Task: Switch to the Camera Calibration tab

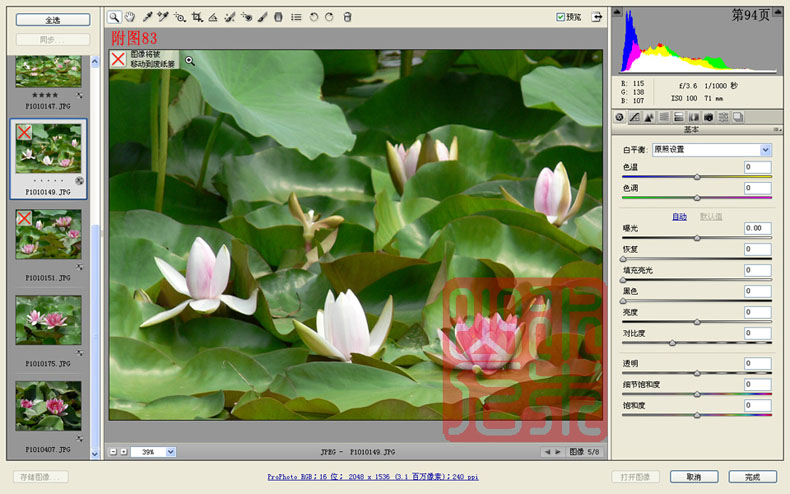Action: (x=708, y=117)
